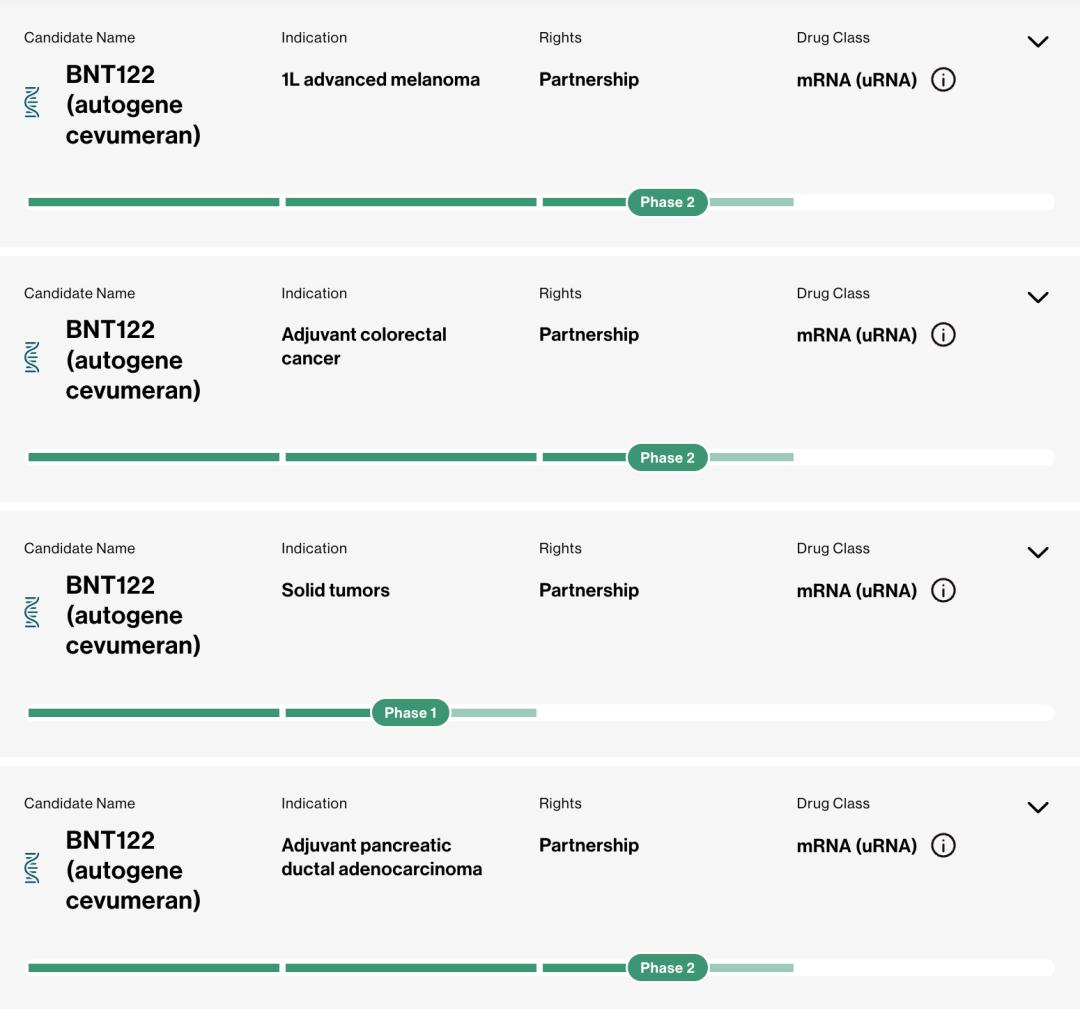
Task: Click info icon in pancreatic ductal adenocarcinoma row
Action: [943, 846]
